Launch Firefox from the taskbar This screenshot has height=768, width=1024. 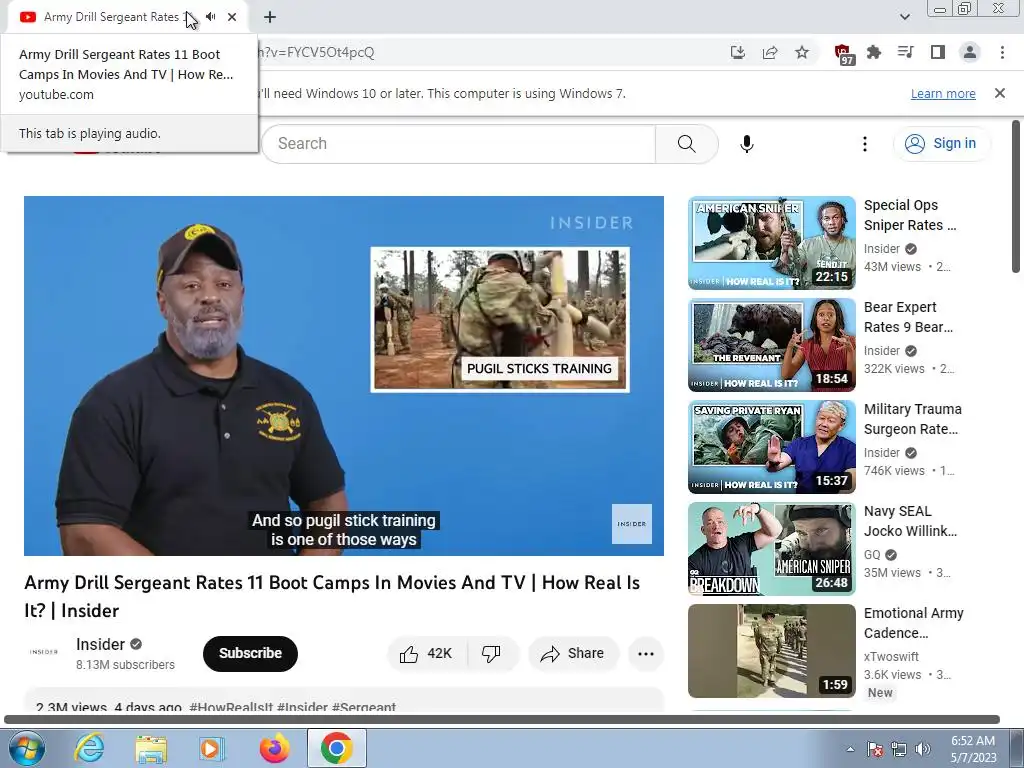[274, 748]
